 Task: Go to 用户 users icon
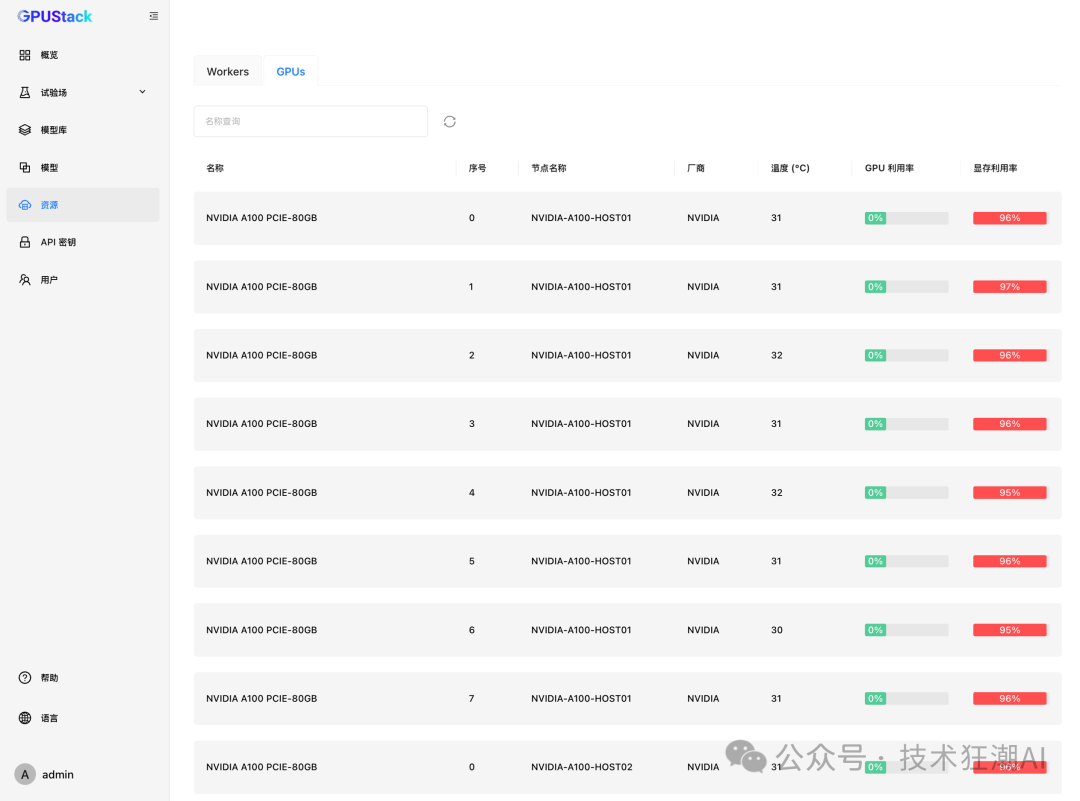point(25,280)
